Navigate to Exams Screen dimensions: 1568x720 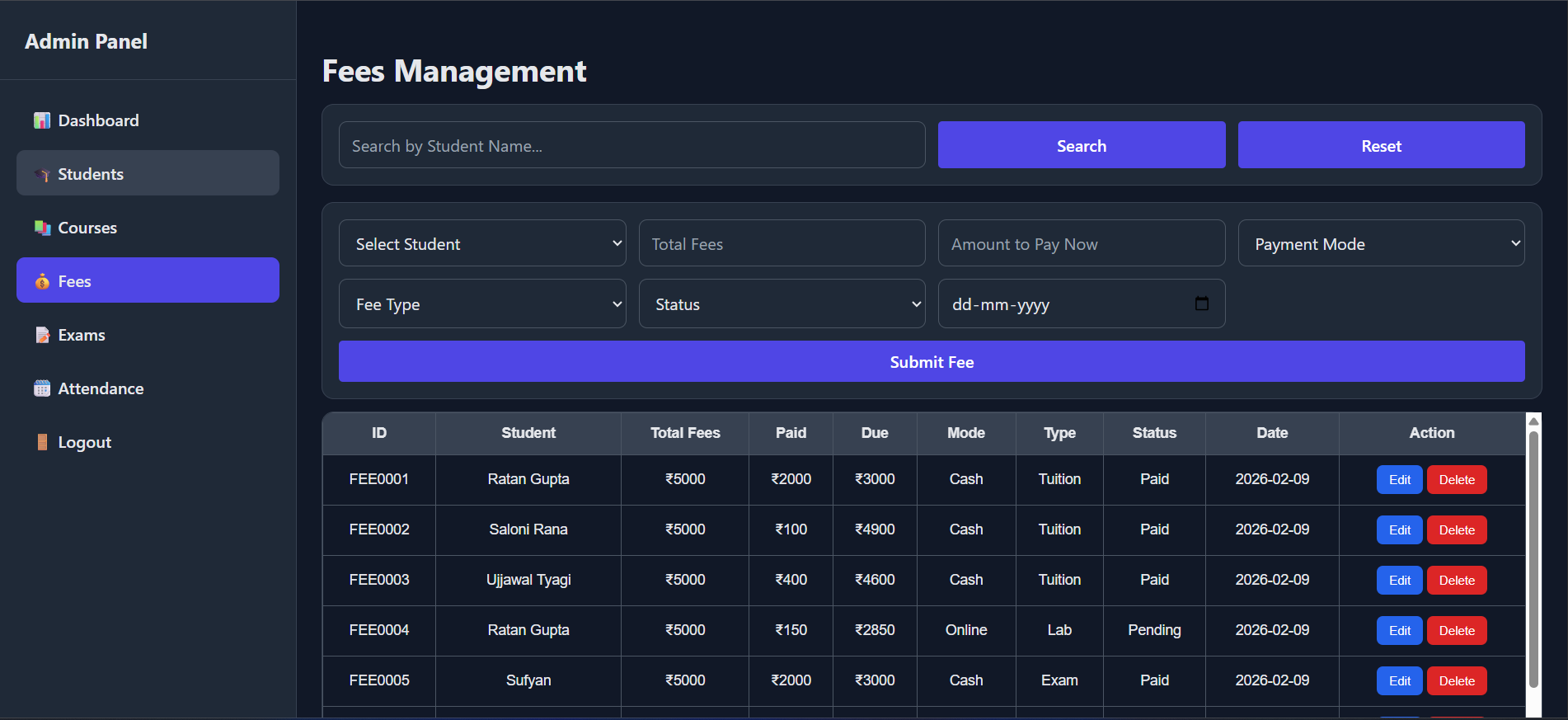pyautogui.click(x=148, y=334)
